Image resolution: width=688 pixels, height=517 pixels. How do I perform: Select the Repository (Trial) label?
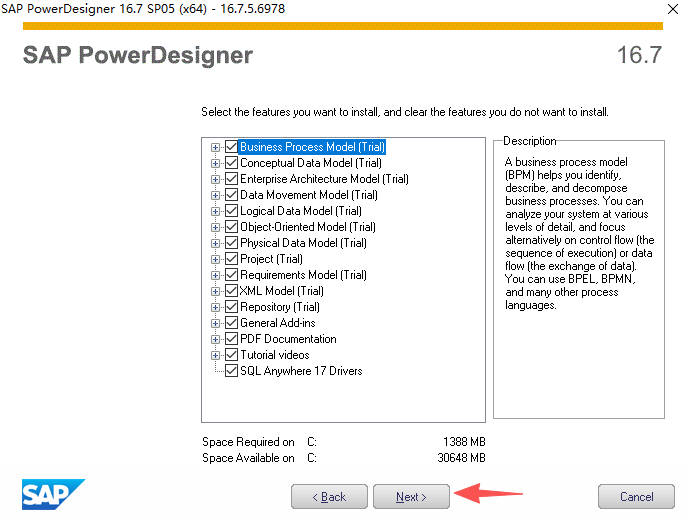(280, 307)
